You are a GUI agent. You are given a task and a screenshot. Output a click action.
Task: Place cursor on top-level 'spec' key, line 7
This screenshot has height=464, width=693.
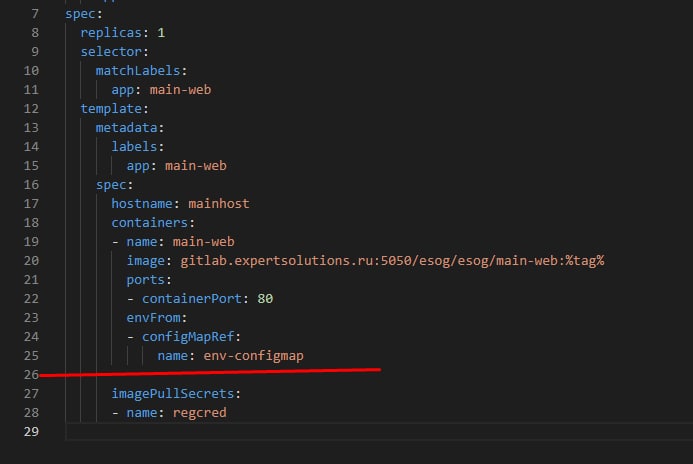[80, 14]
